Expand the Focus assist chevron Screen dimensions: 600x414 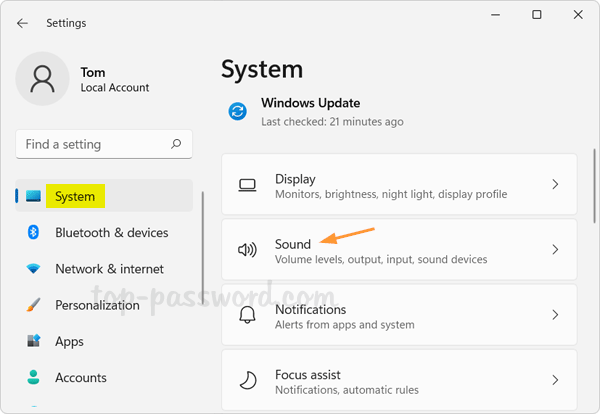pyautogui.click(x=555, y=381)
